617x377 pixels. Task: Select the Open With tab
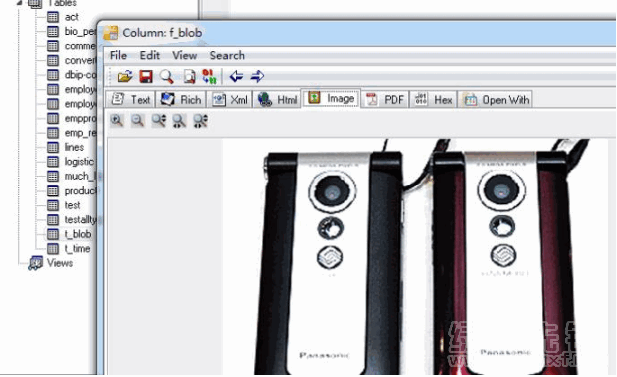[x=496, y=100]
